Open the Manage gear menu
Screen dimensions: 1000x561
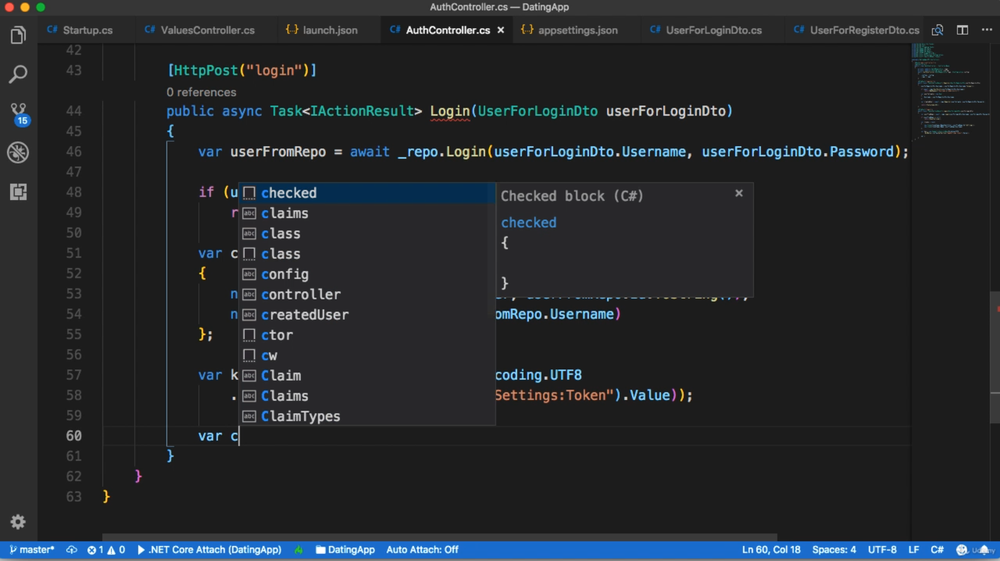tap(18, 522)
